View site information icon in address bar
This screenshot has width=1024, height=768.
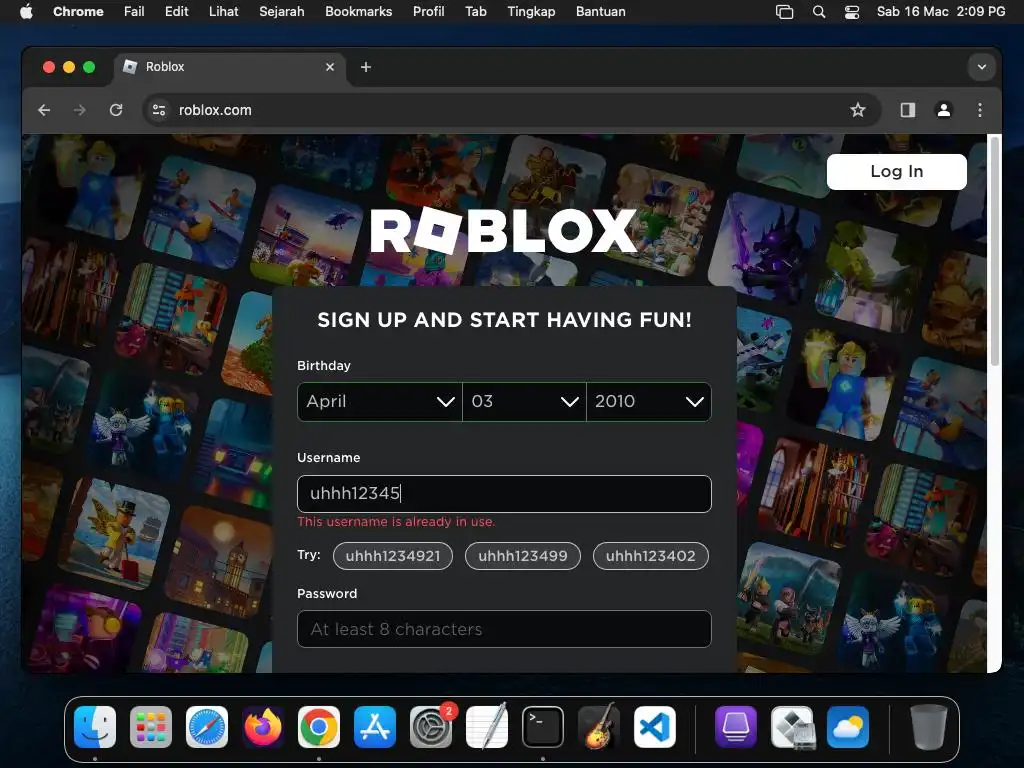click(x=159, y=110)
